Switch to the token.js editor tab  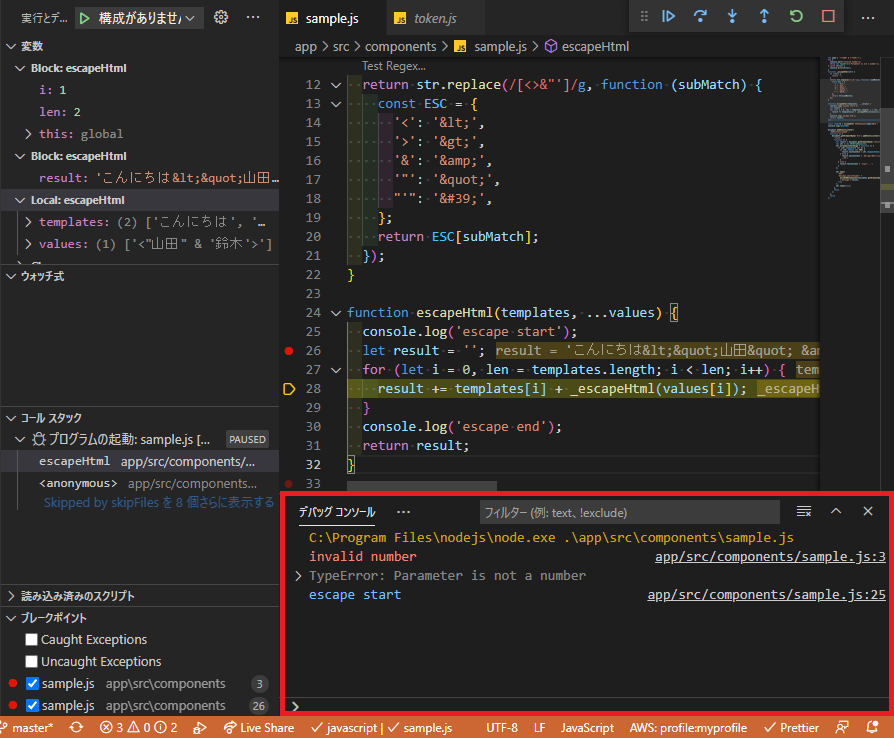(434, 18)
